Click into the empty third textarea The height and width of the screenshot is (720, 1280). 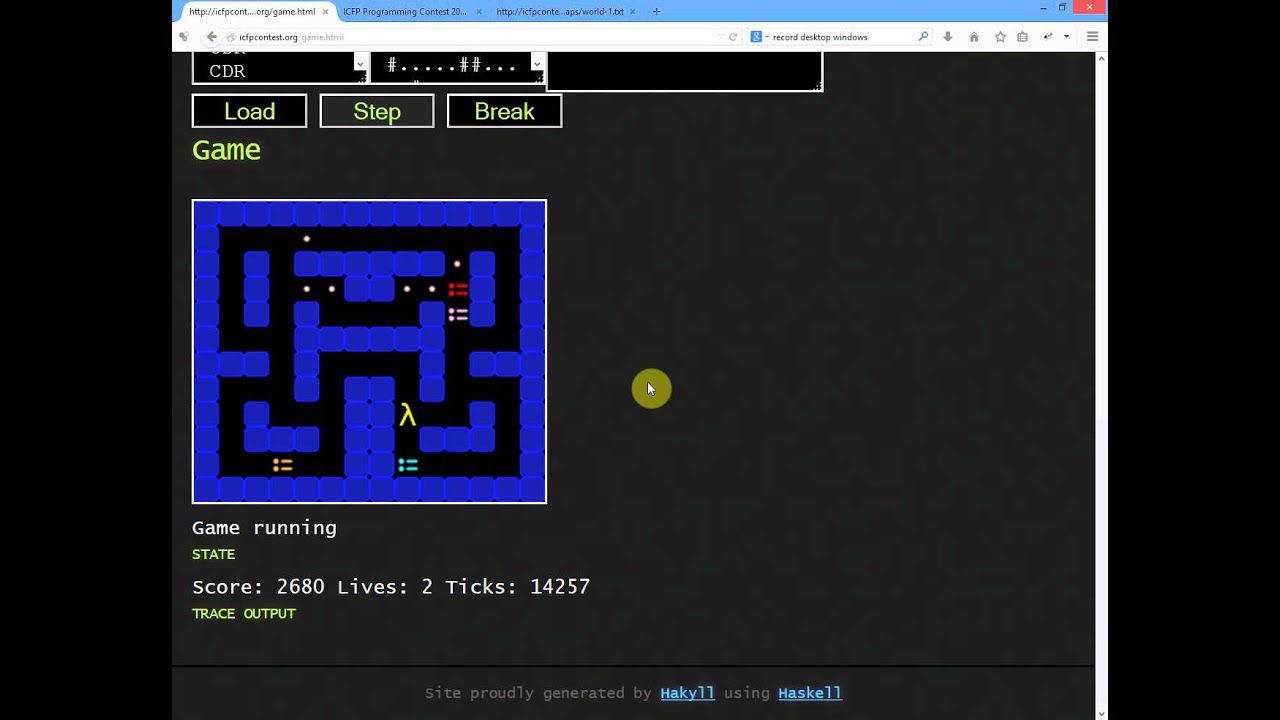click(685, 70)
